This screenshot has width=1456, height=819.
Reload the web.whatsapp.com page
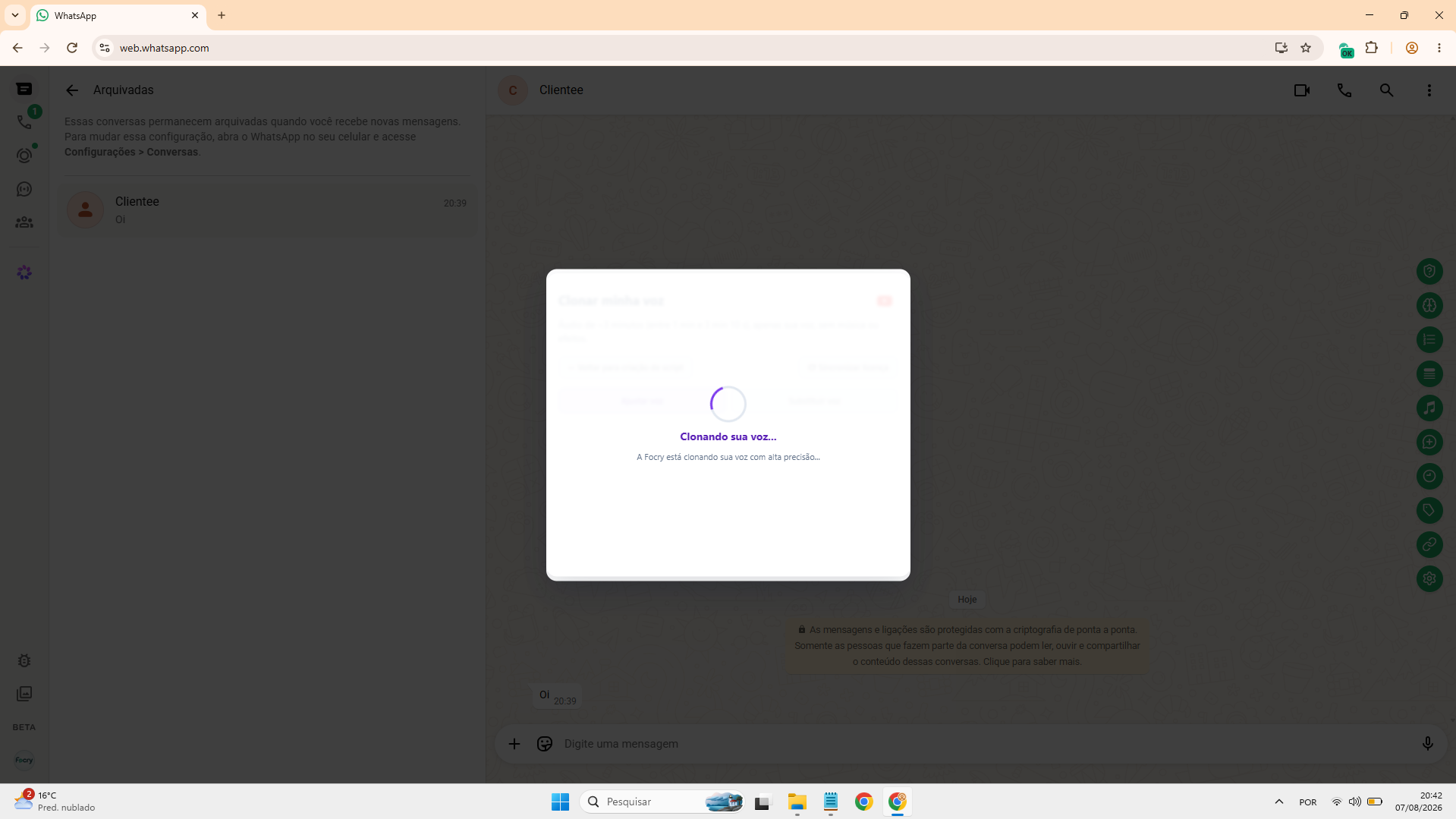point(72,48)
